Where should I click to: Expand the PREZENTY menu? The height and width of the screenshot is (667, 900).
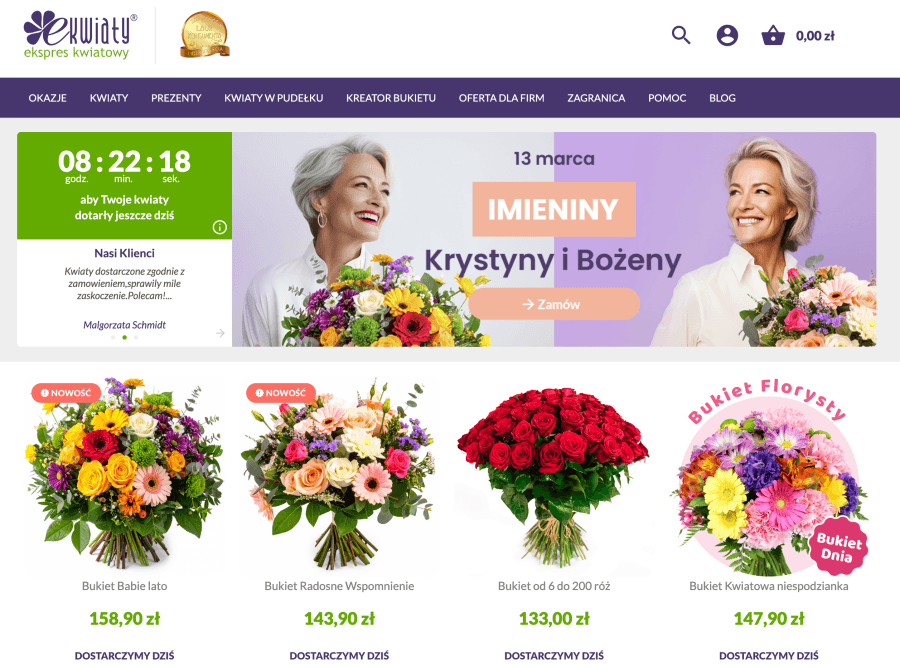(x=176, y=98)
